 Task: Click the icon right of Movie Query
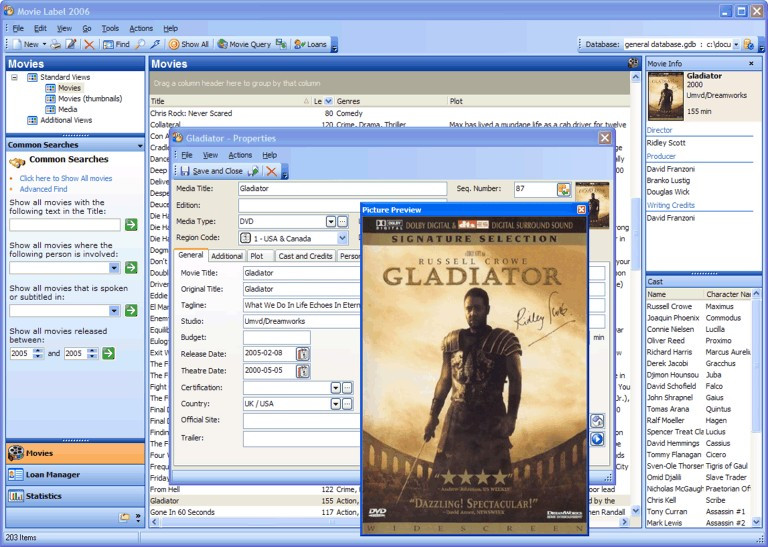(281, 44)
